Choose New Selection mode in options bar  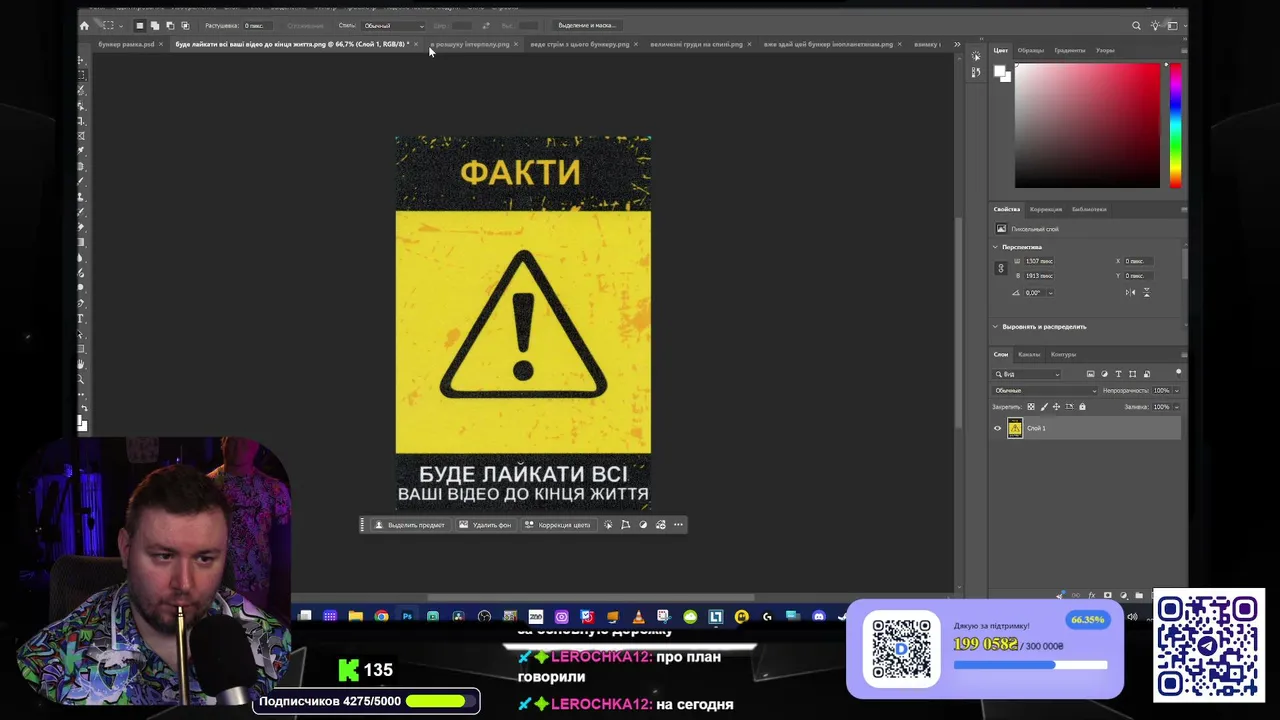[x=140, y=25]
